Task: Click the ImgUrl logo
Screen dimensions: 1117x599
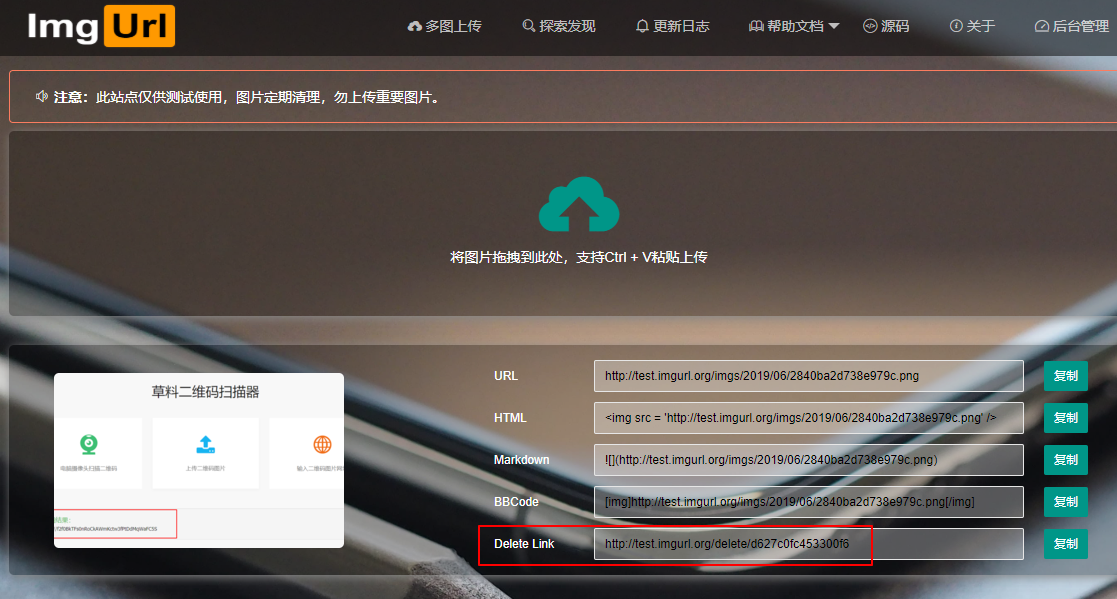Action: 101,26
